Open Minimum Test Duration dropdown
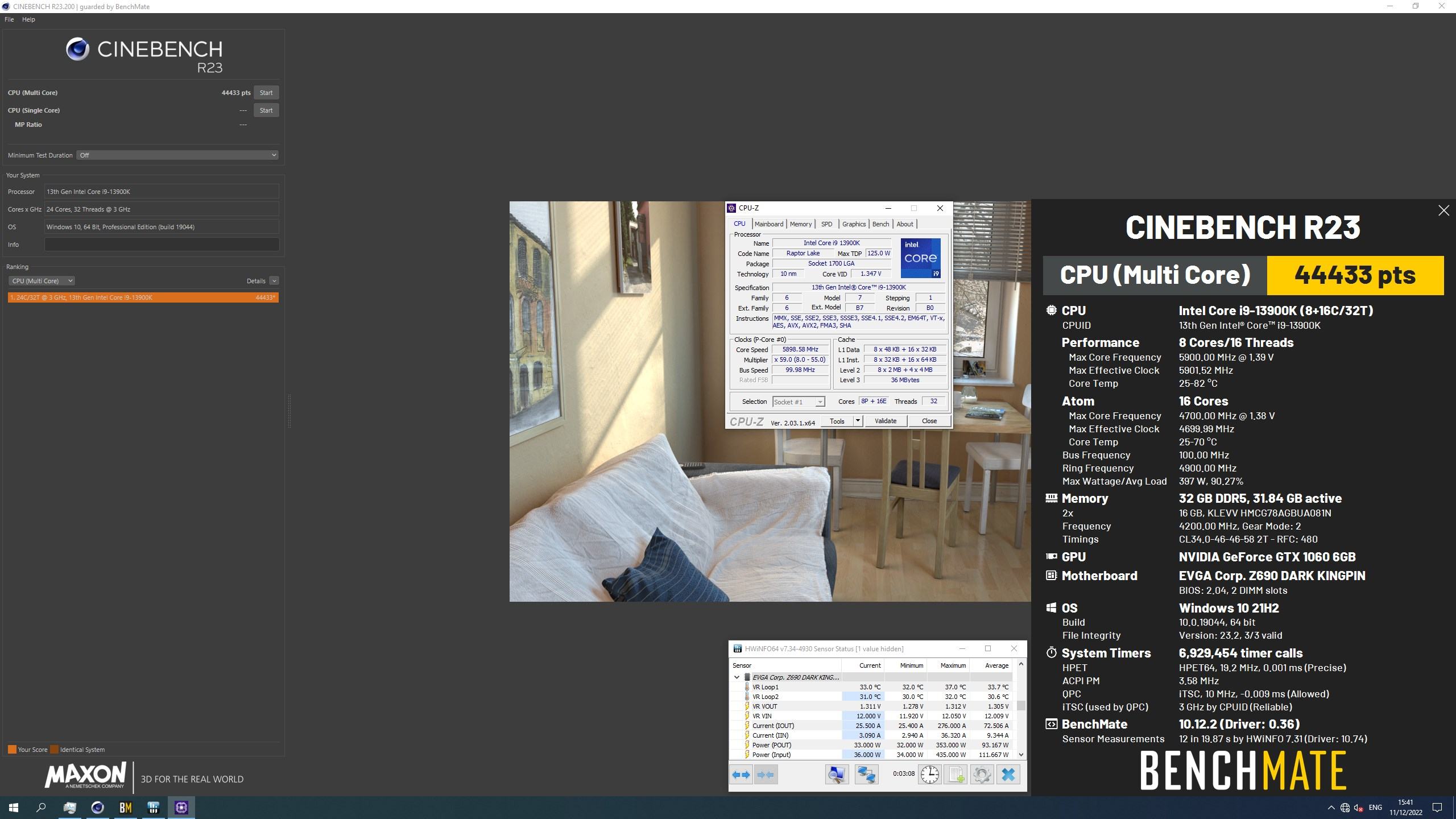This screenshot has height=819, width=1456. [x=177, y=155]
